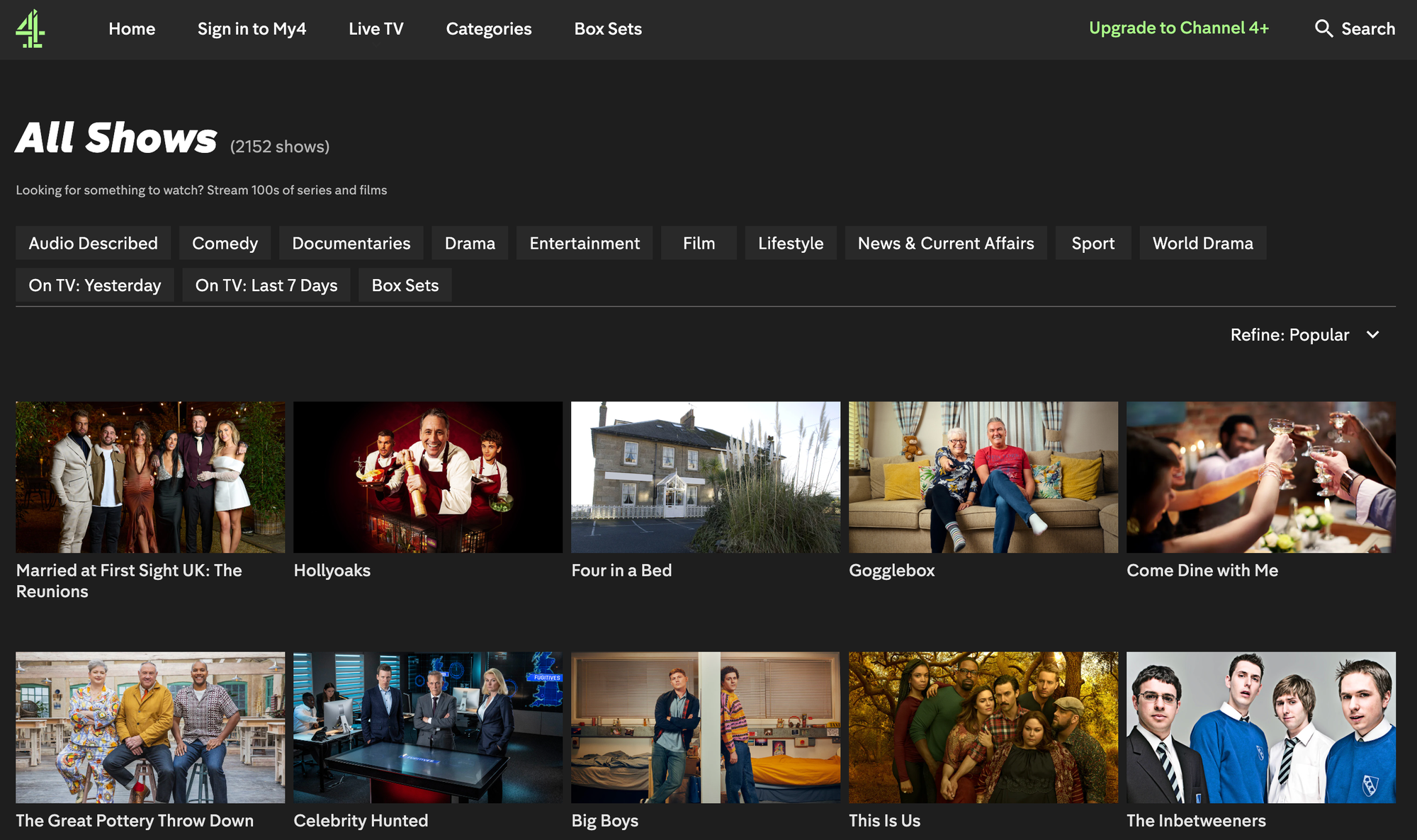Filter by Audio Described
The image size is (1417, 840).
[93, 243]
